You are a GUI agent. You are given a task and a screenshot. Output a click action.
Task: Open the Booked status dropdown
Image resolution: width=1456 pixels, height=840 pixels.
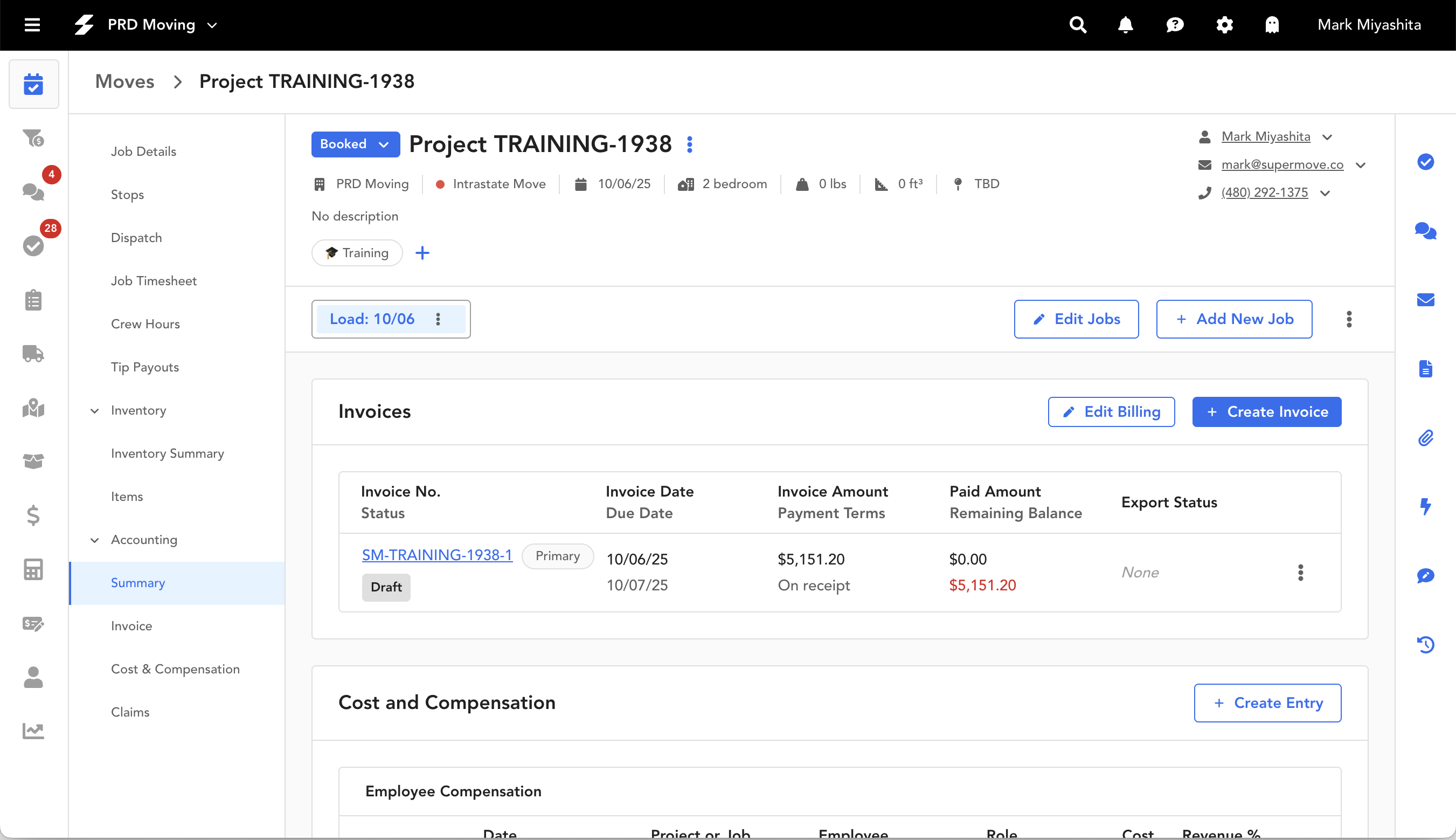[x=355, y=144]
